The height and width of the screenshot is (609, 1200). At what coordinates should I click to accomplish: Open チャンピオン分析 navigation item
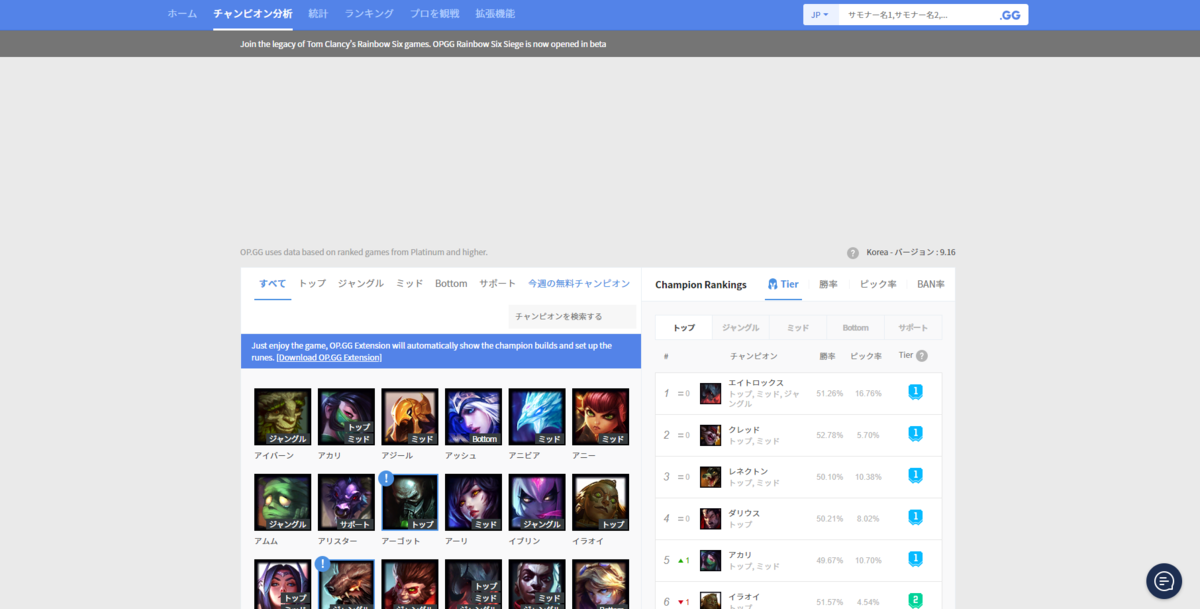pyautogui.click(x=253, y=14)
